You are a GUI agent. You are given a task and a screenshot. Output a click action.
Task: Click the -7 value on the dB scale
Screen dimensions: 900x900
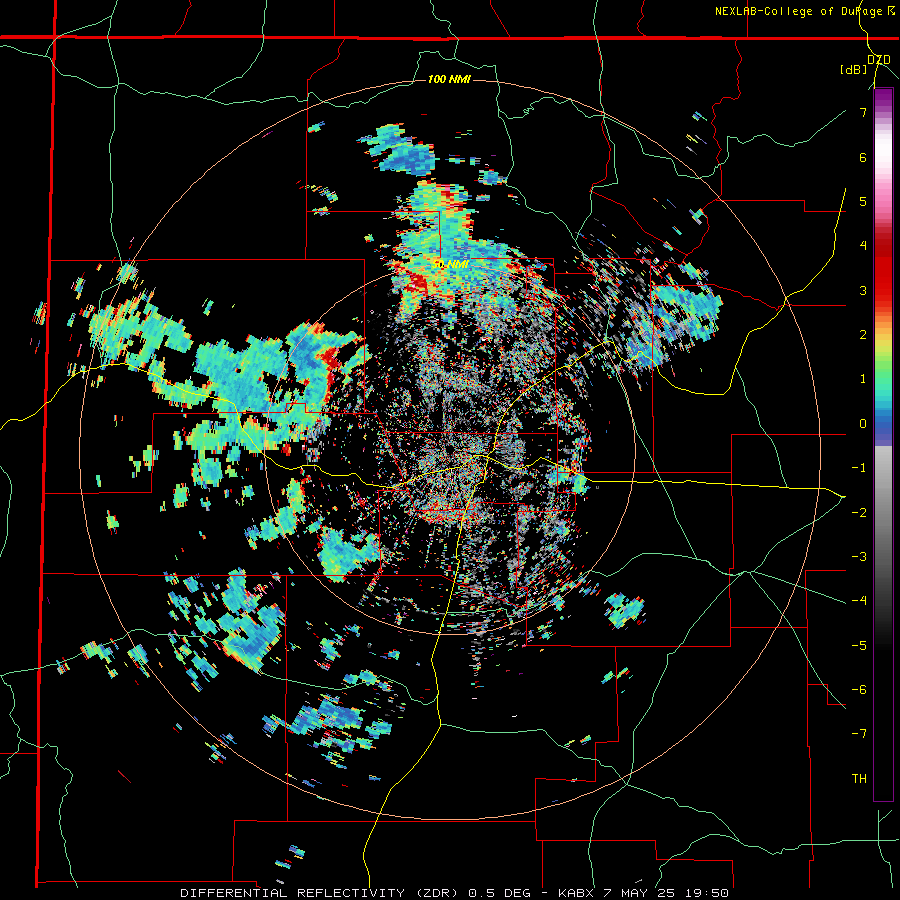[859, 734]
